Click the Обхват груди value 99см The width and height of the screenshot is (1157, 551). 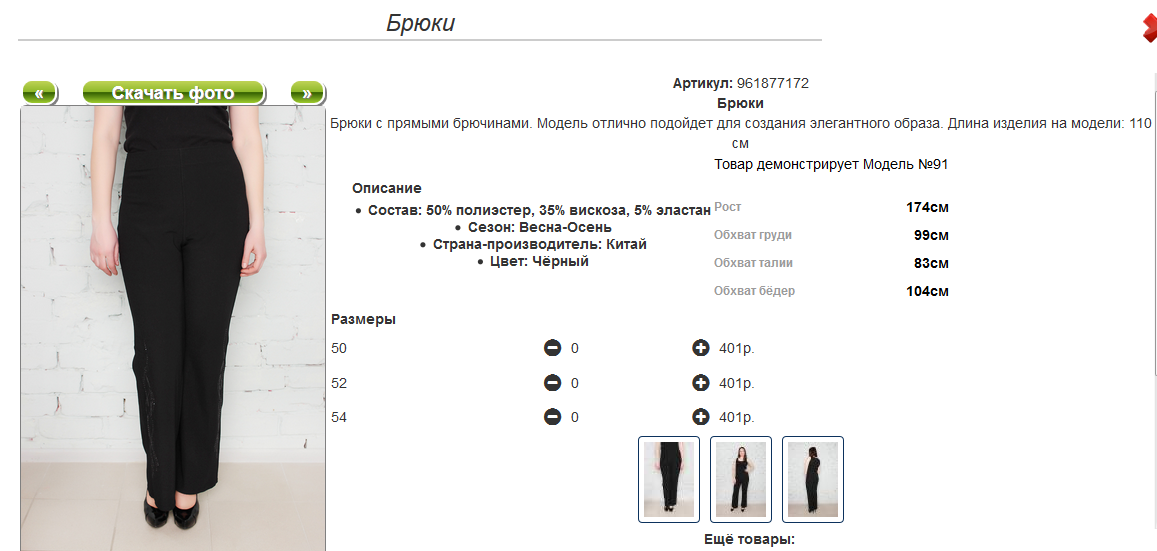click(x=931, y=235)
